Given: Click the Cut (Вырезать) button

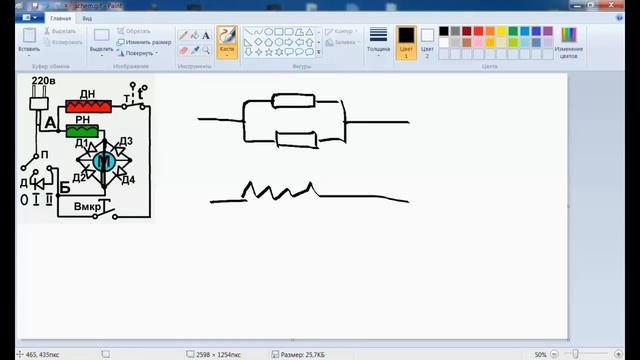Looking at the screenshot, I should coord(60,31).
